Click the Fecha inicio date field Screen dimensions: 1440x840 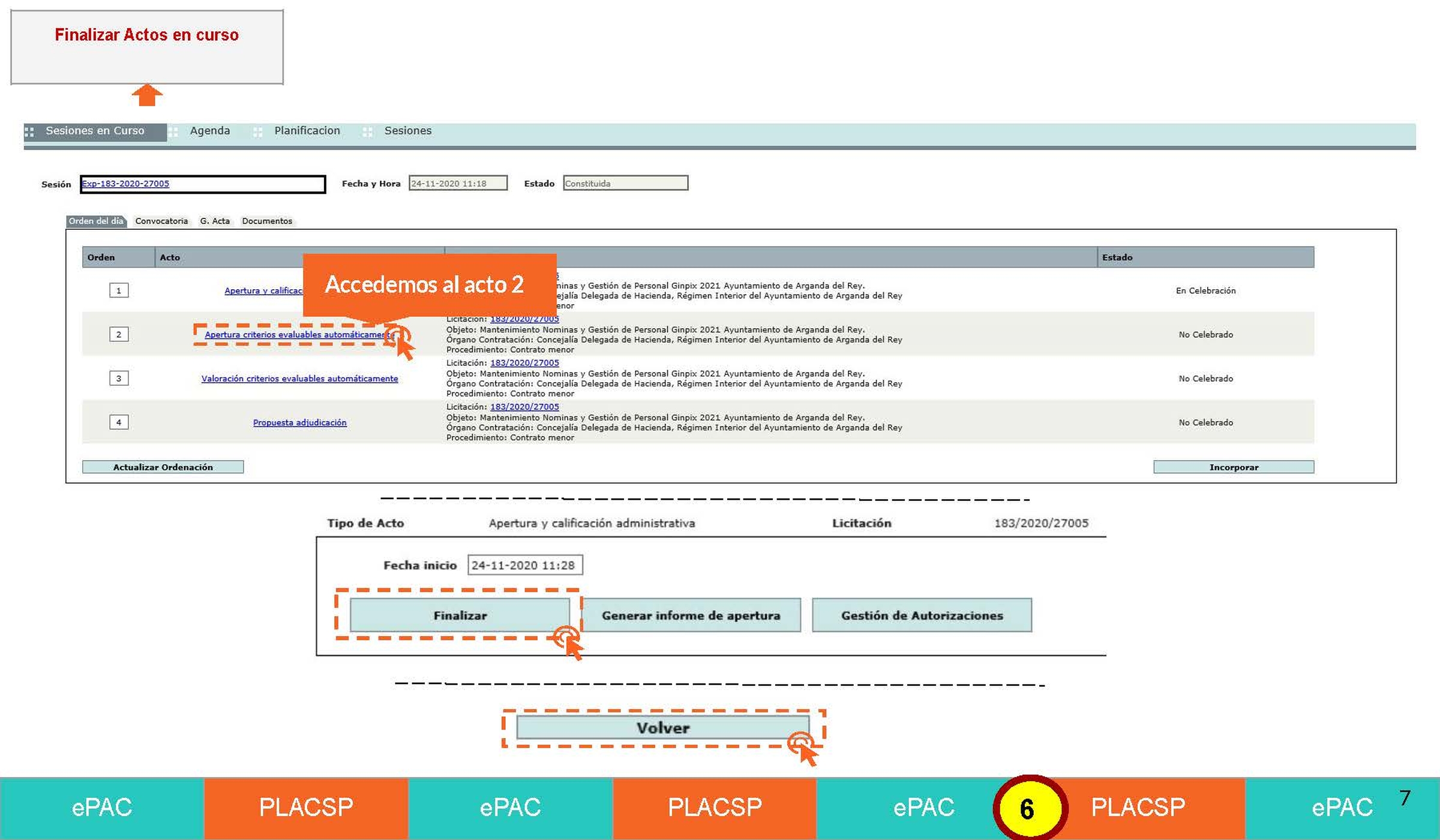[525, 565]
